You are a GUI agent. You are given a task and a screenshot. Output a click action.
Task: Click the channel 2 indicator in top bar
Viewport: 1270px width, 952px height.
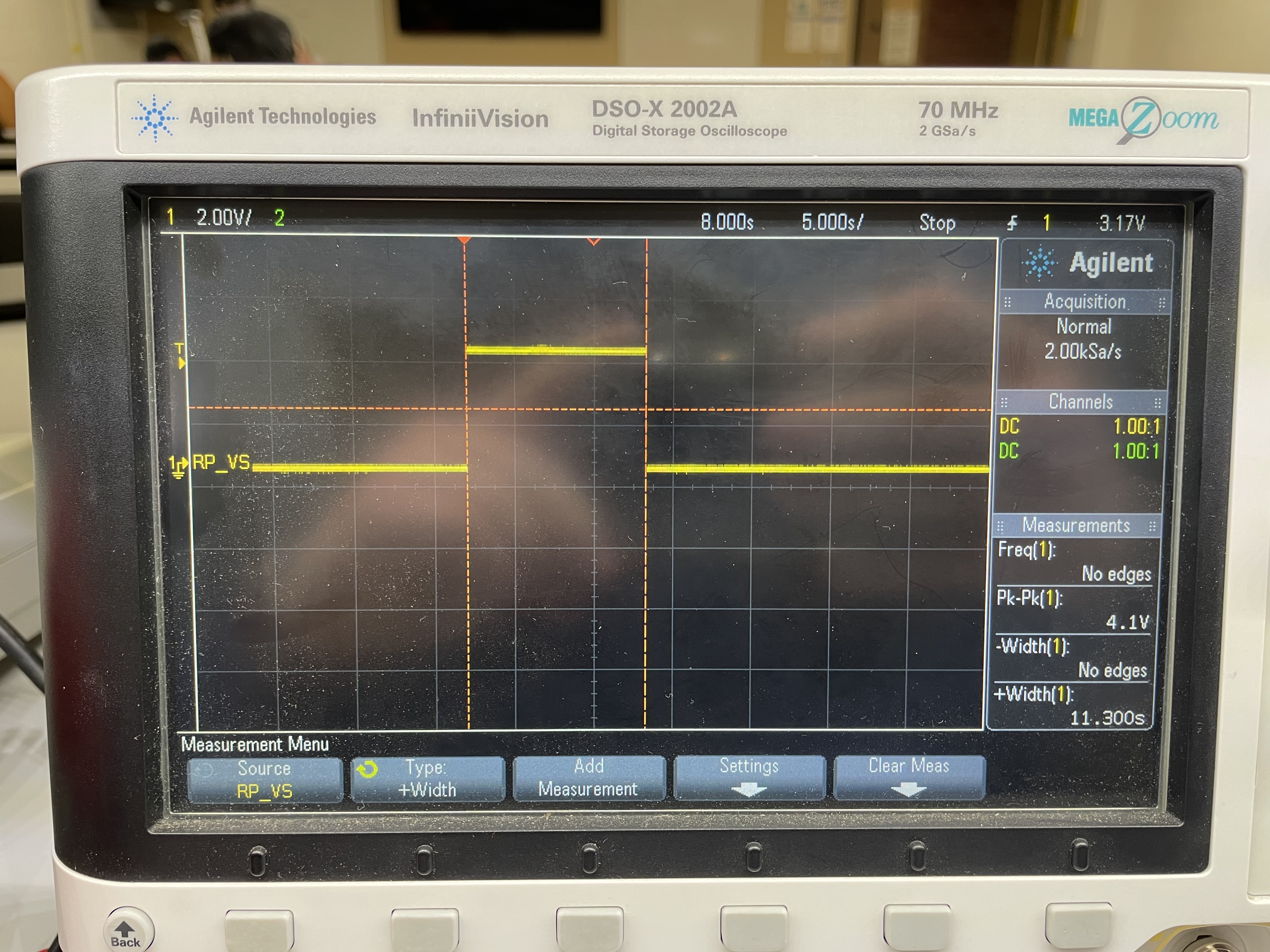(x=279, y=218)
